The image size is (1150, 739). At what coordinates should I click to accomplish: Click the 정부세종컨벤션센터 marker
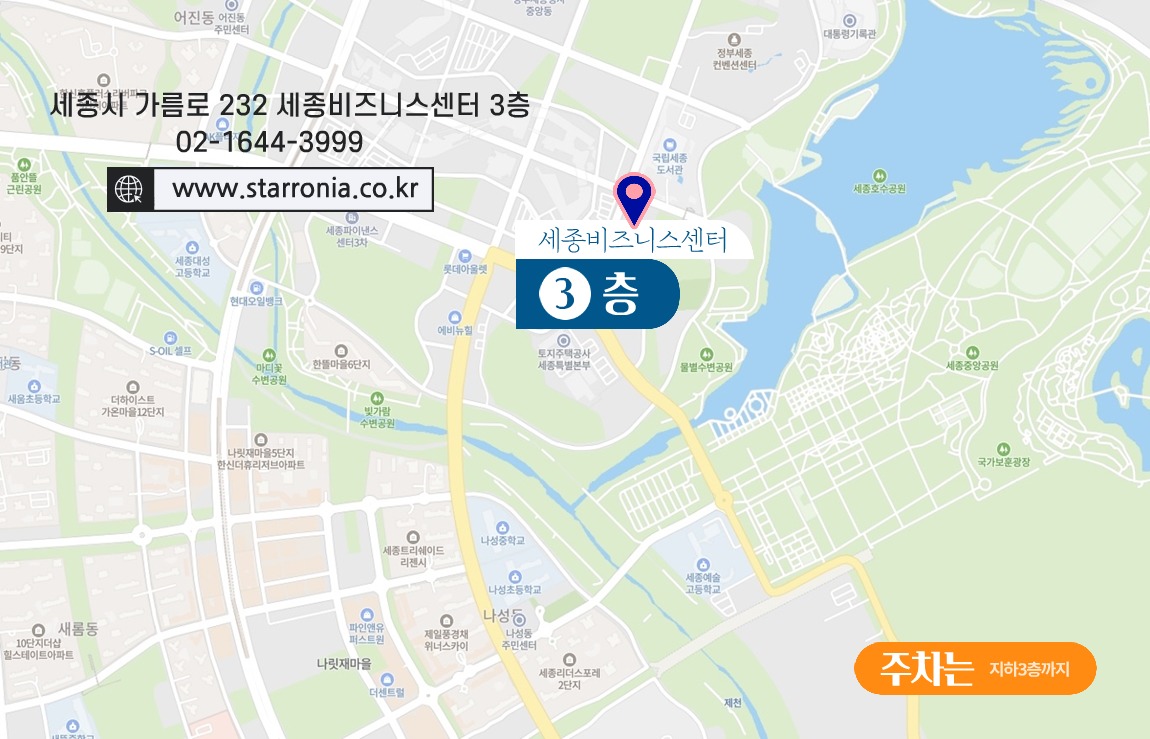tap(734, 40)
